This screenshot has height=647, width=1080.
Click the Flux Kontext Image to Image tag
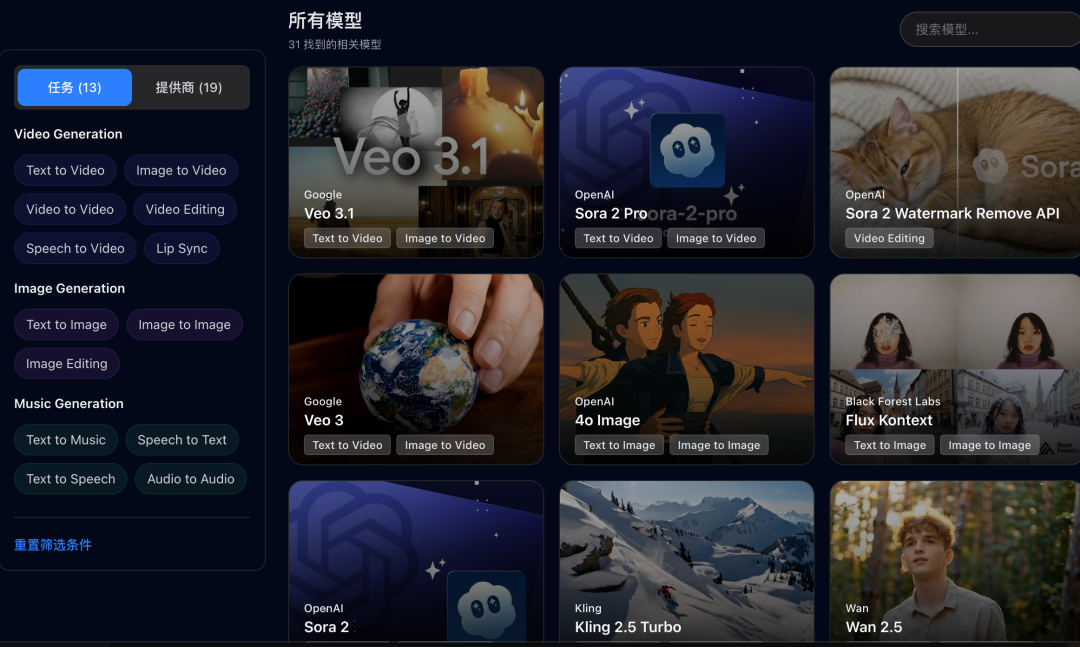click(990, 445)
